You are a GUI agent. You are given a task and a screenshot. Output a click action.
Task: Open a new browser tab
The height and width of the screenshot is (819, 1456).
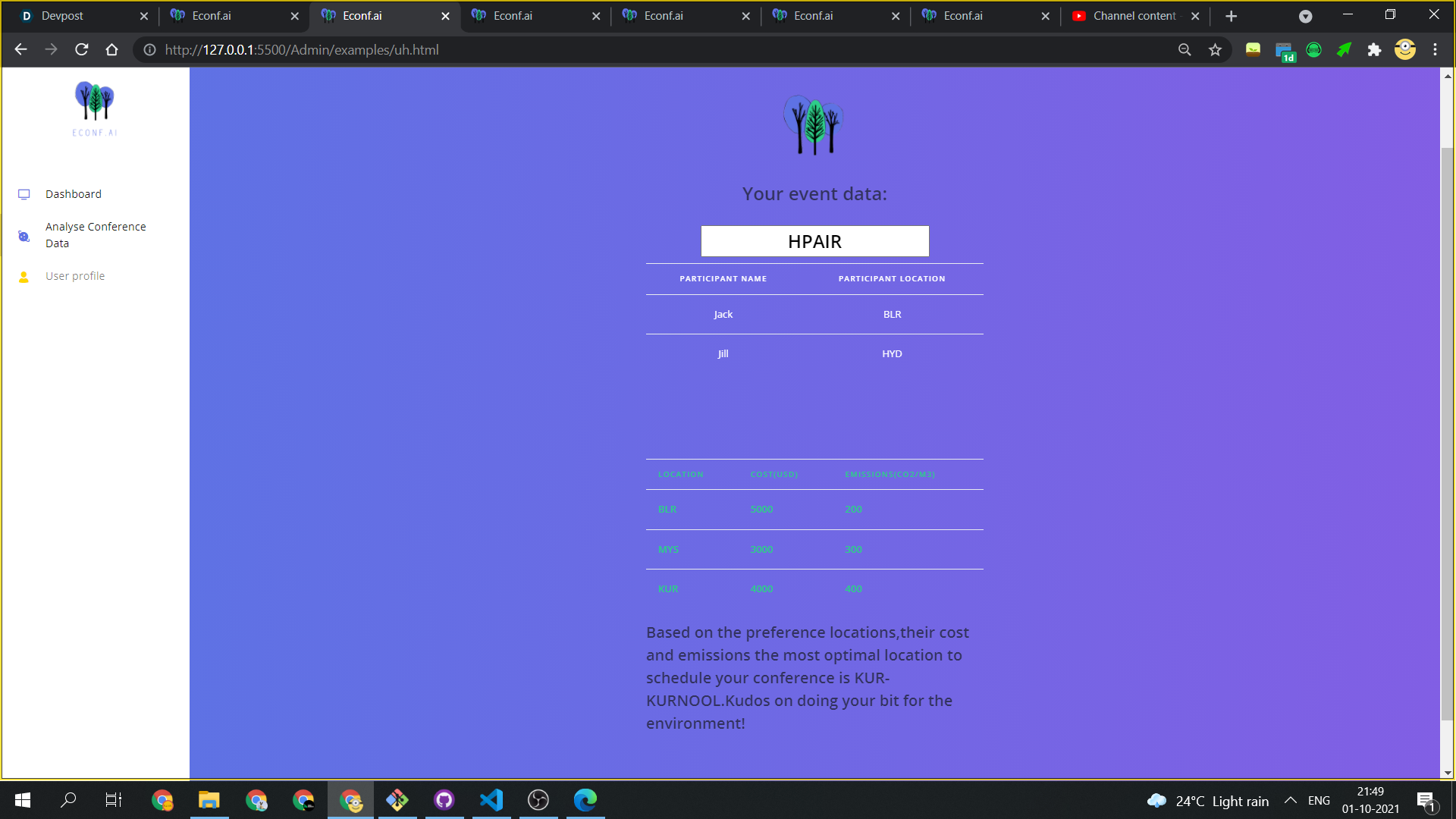point(1231,16)
